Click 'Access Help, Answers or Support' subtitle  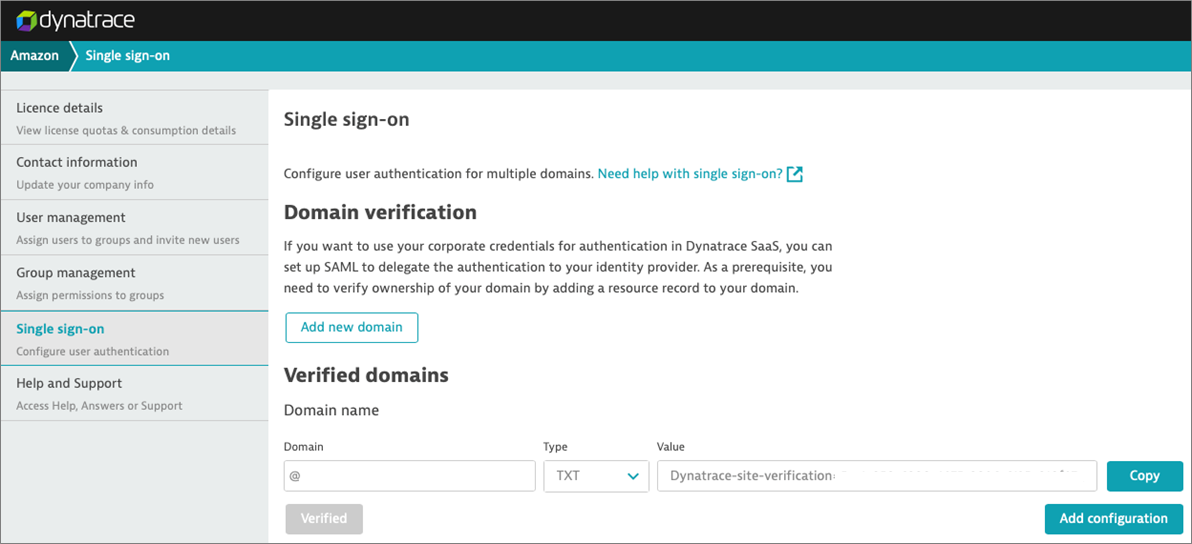point(100,406)
